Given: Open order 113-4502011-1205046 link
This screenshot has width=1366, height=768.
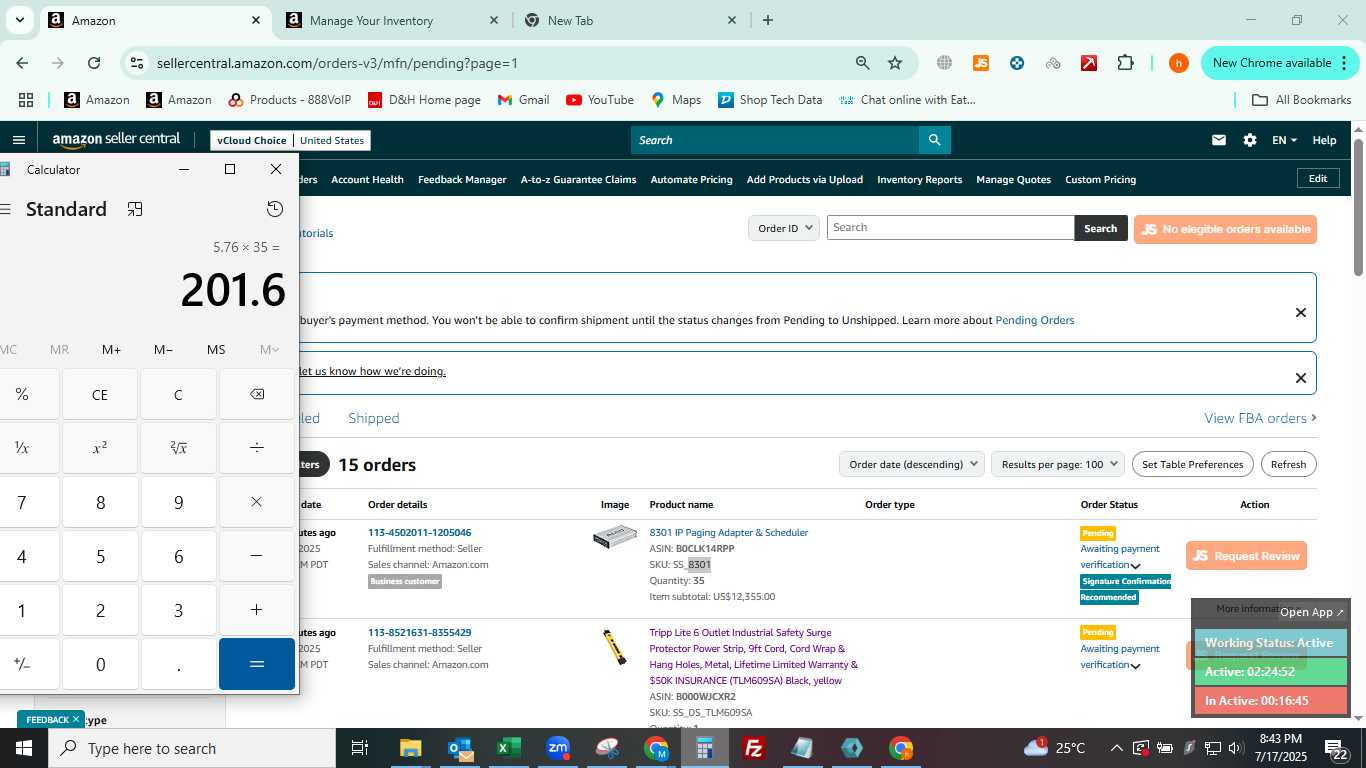Looking at the screenshot, I should point(419,533).
